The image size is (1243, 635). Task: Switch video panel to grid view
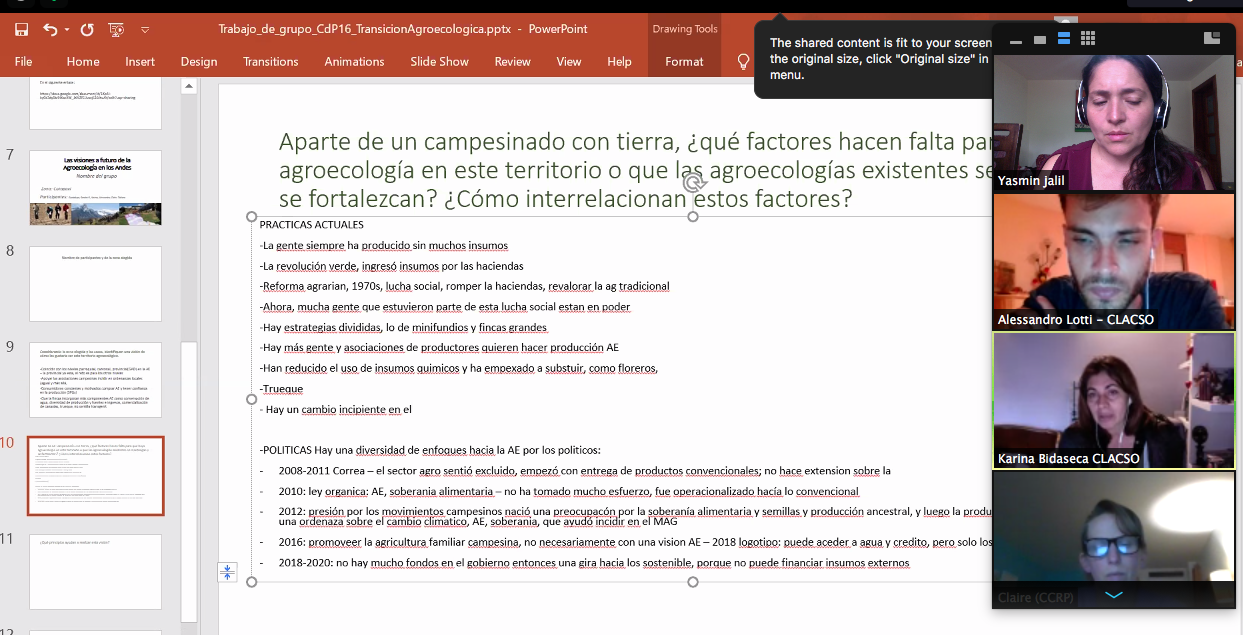coord(1088,39)
